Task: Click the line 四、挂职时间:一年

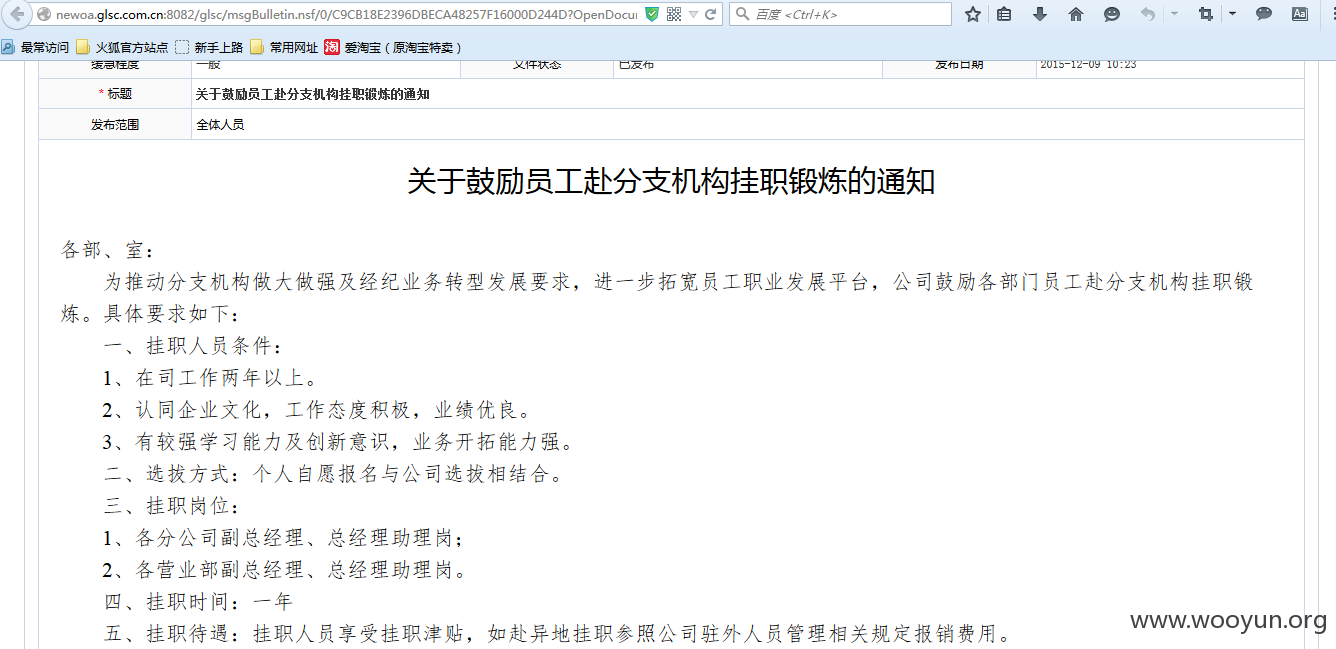Action: (x=199, y=602)
